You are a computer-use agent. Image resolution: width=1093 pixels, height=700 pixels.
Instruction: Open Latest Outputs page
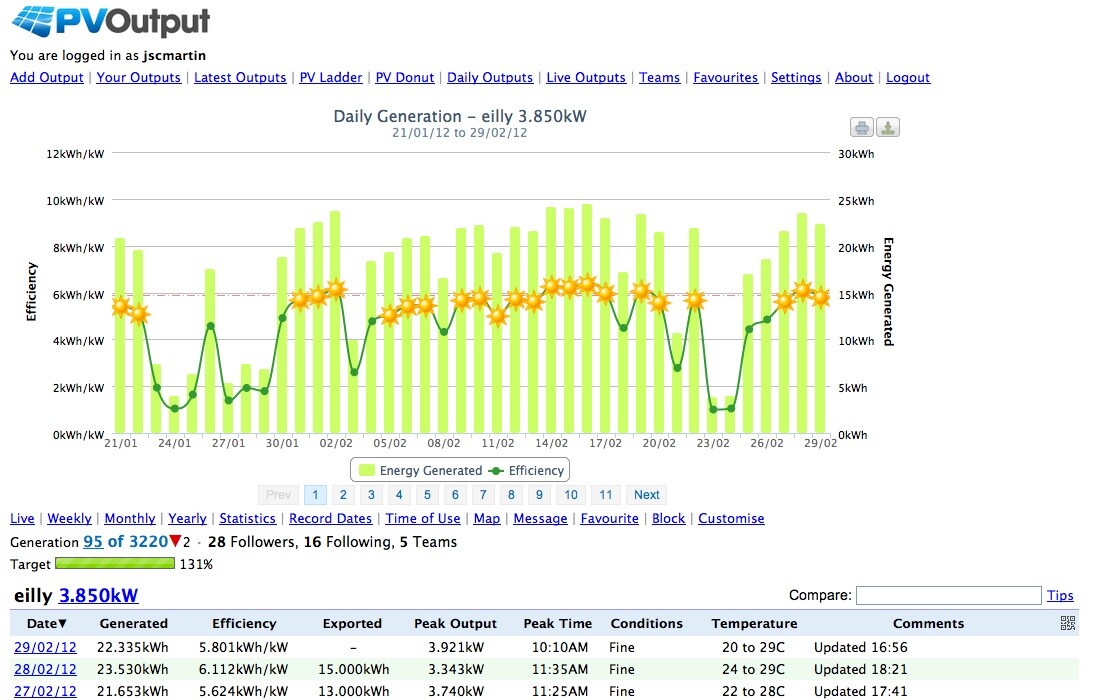(240, 77)
